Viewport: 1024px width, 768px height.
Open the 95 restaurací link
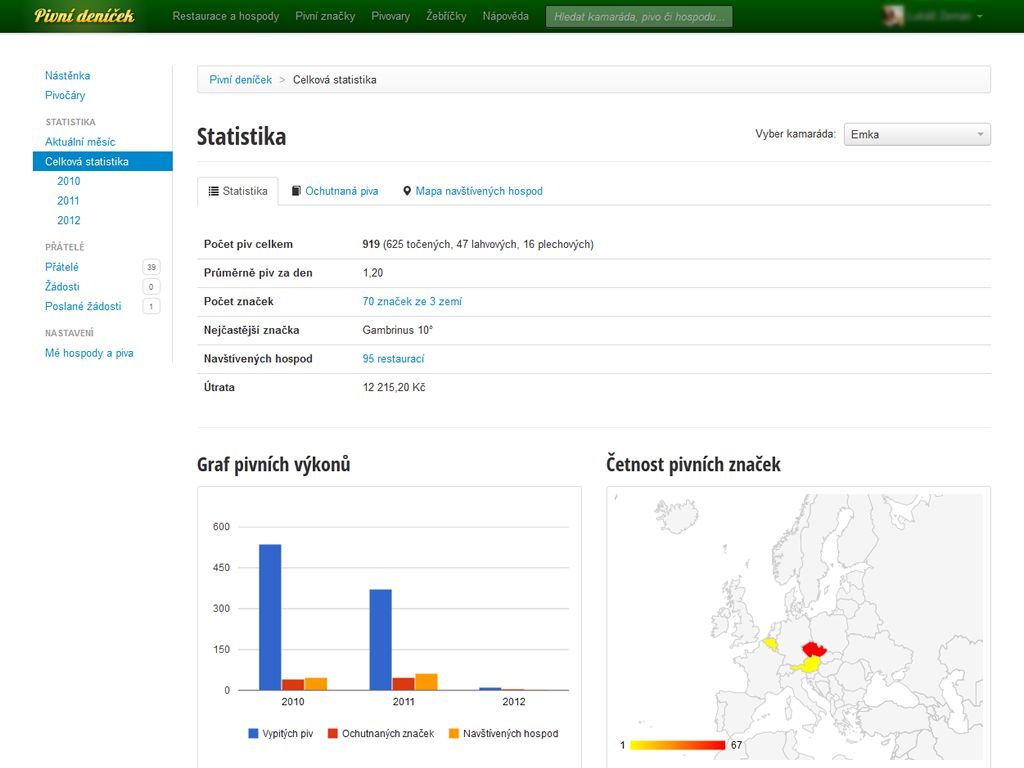coord(393,359)
